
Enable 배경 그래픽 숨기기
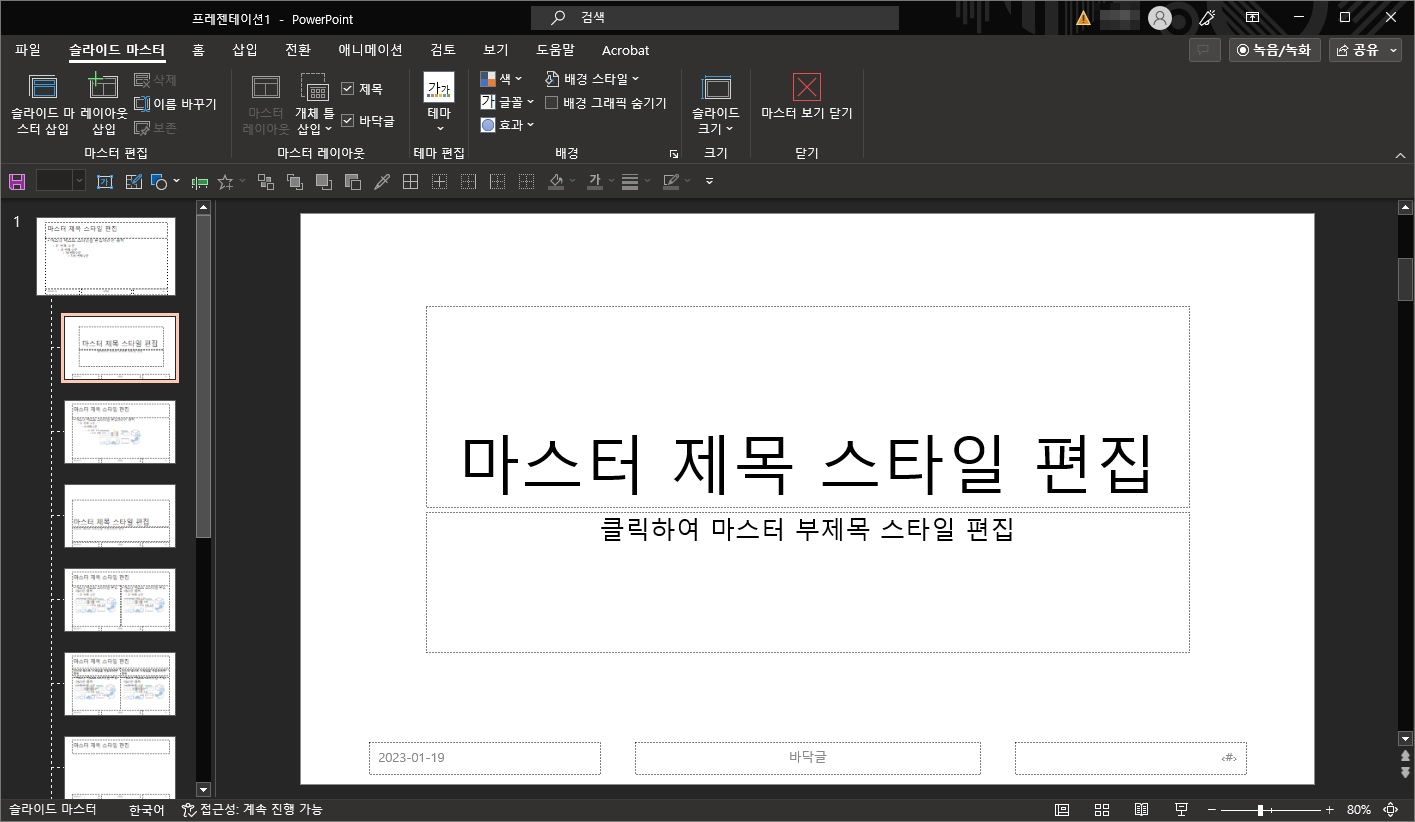click(552, 101)
